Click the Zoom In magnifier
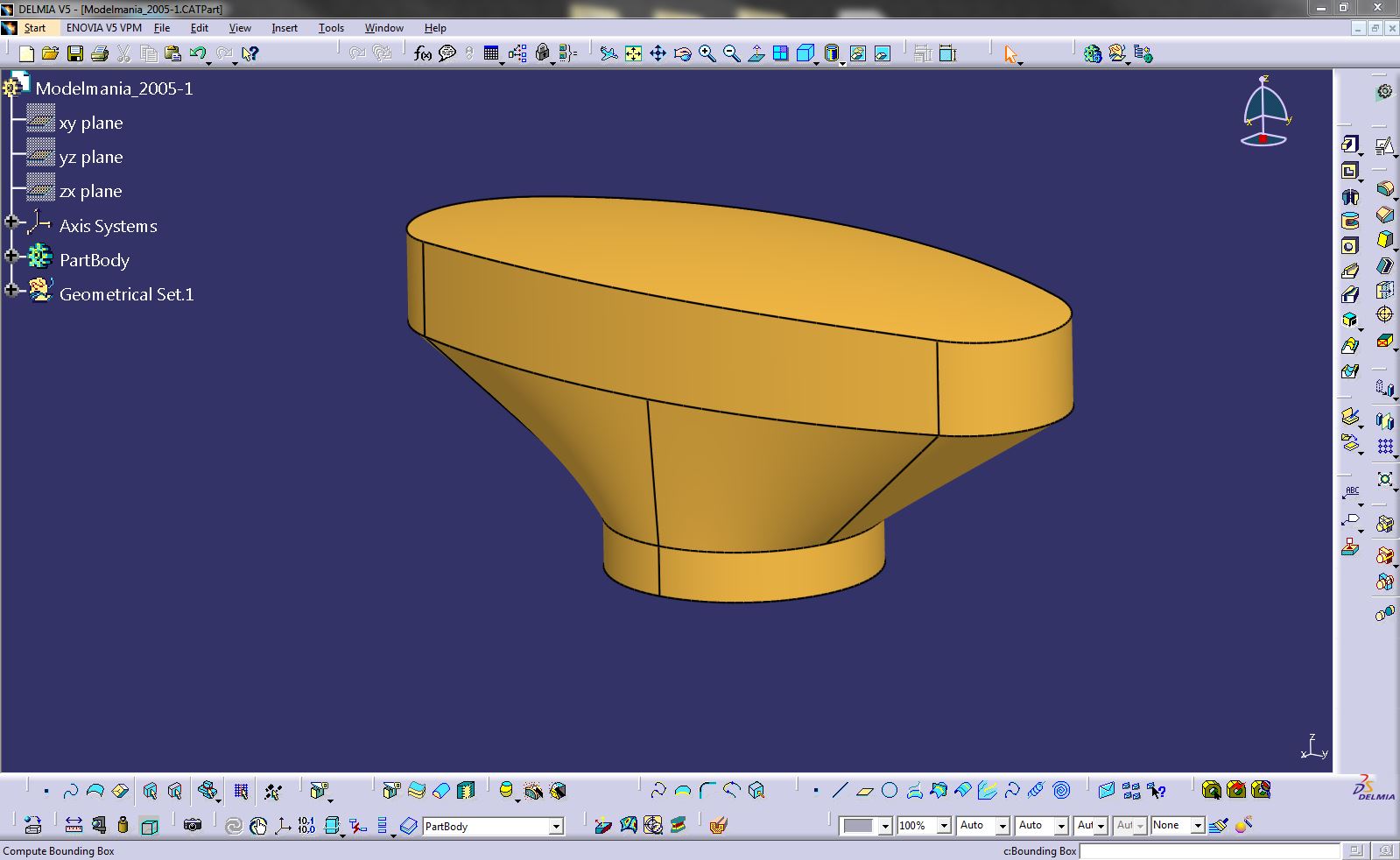 point(707,53)
